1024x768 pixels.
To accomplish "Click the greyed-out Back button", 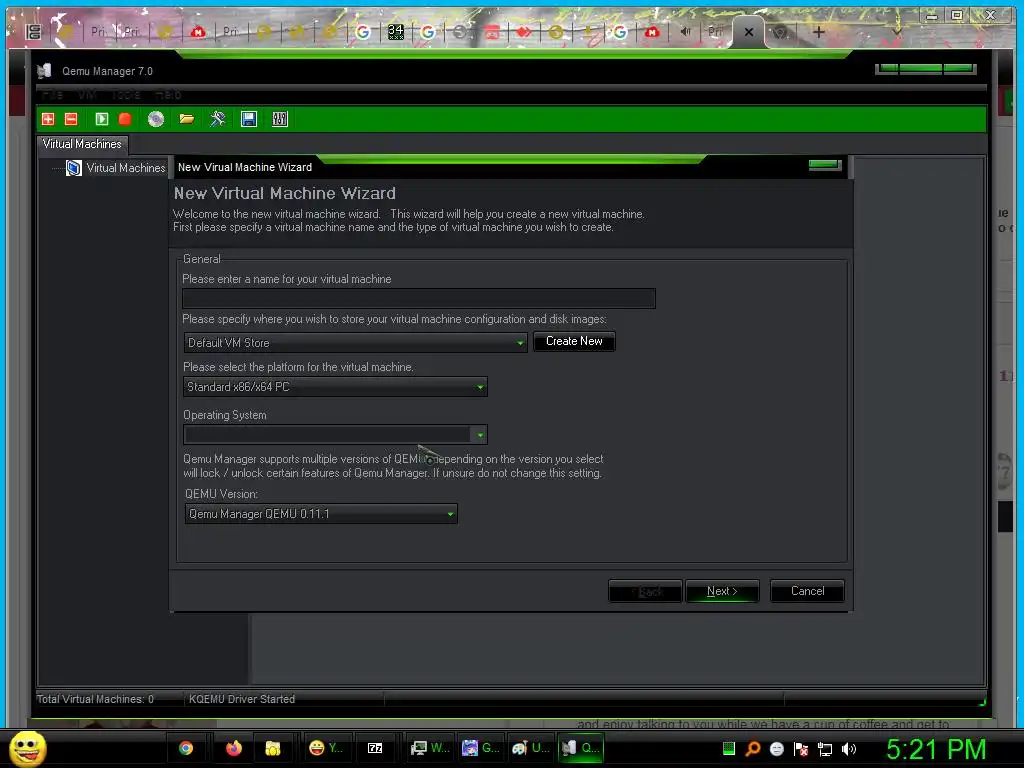I will pyautogui.click(x=645, y=591).
